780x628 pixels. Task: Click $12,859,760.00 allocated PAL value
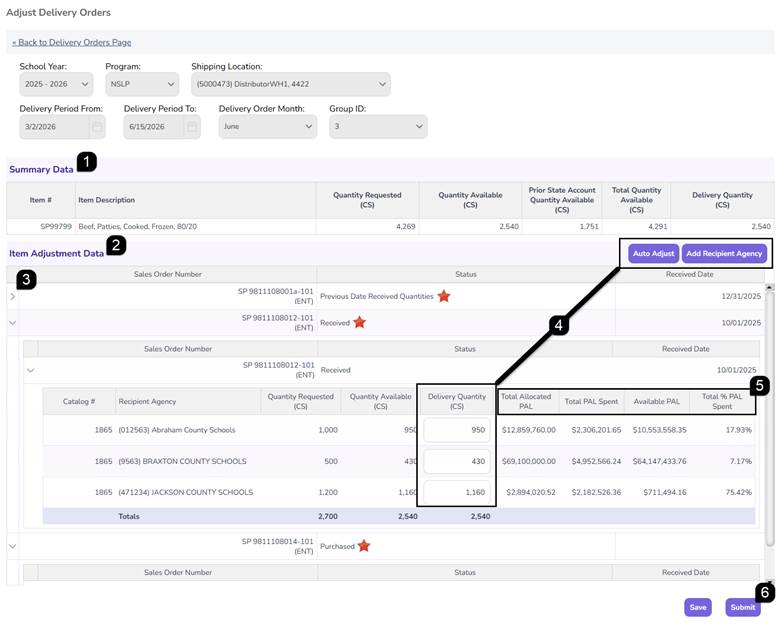click(x=529, y=430)
